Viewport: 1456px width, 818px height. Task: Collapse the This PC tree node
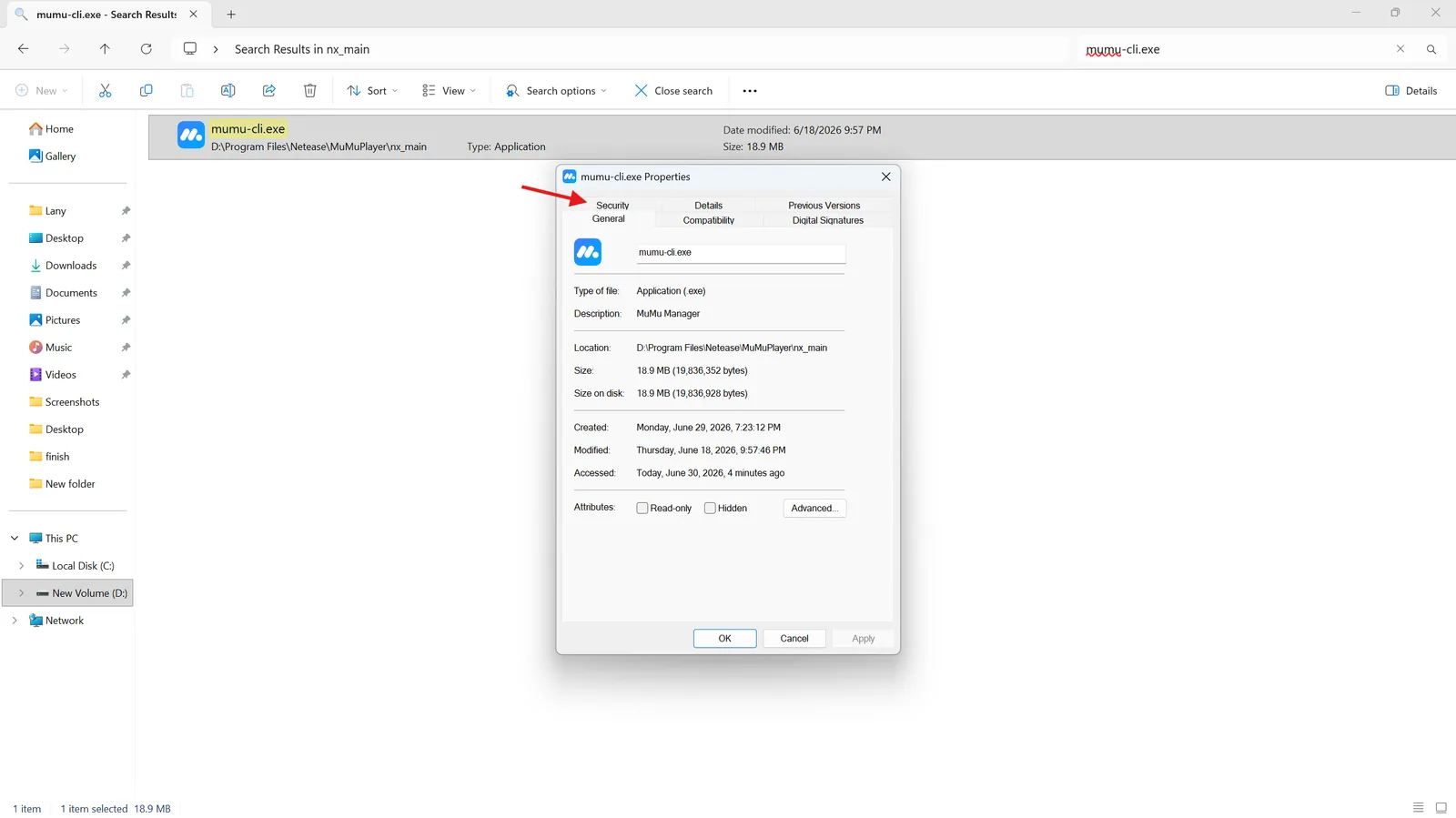click(15, 539)
